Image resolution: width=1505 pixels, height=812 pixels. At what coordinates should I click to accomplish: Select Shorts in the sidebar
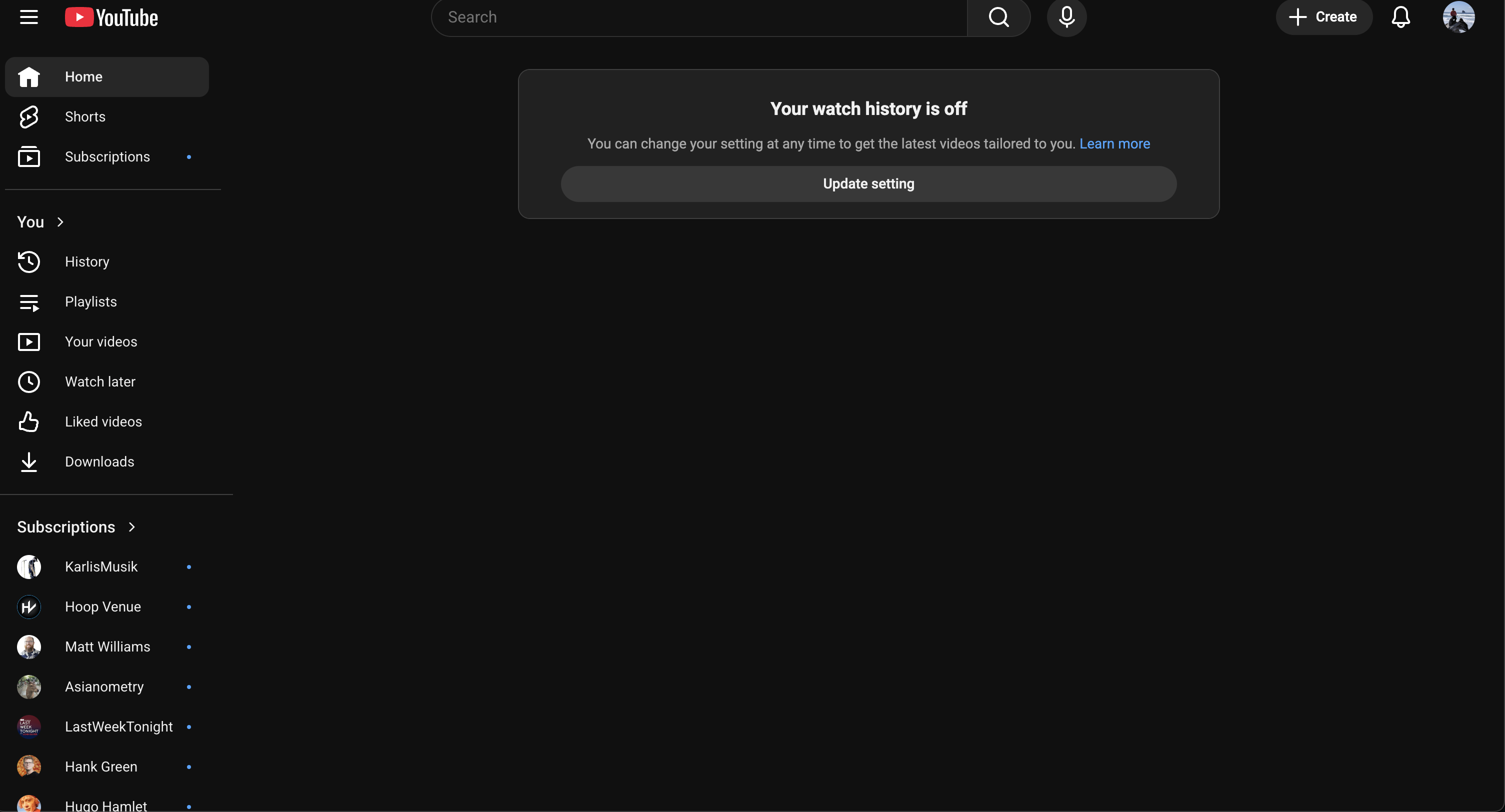click(85, 117)
